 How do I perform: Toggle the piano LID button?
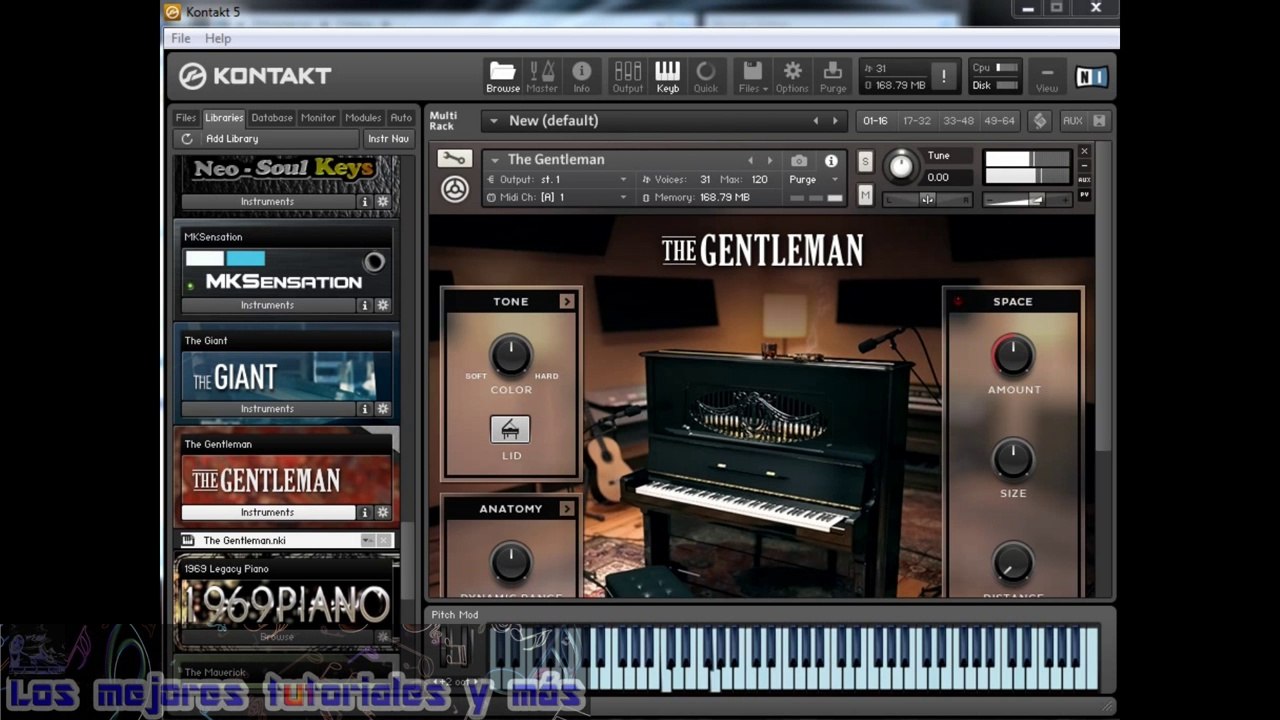(510, 430)
